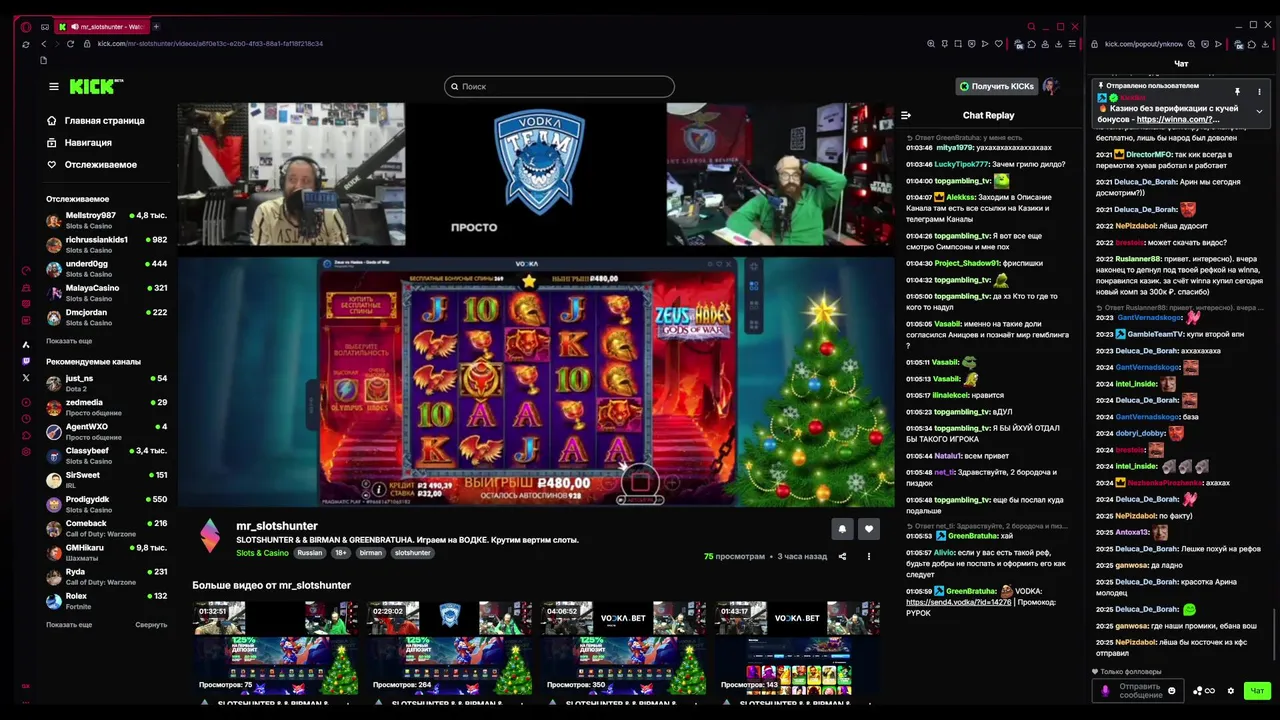Open chat settings gear
The height and width of the screenshot is (720, 1280).
(1231, 691)
